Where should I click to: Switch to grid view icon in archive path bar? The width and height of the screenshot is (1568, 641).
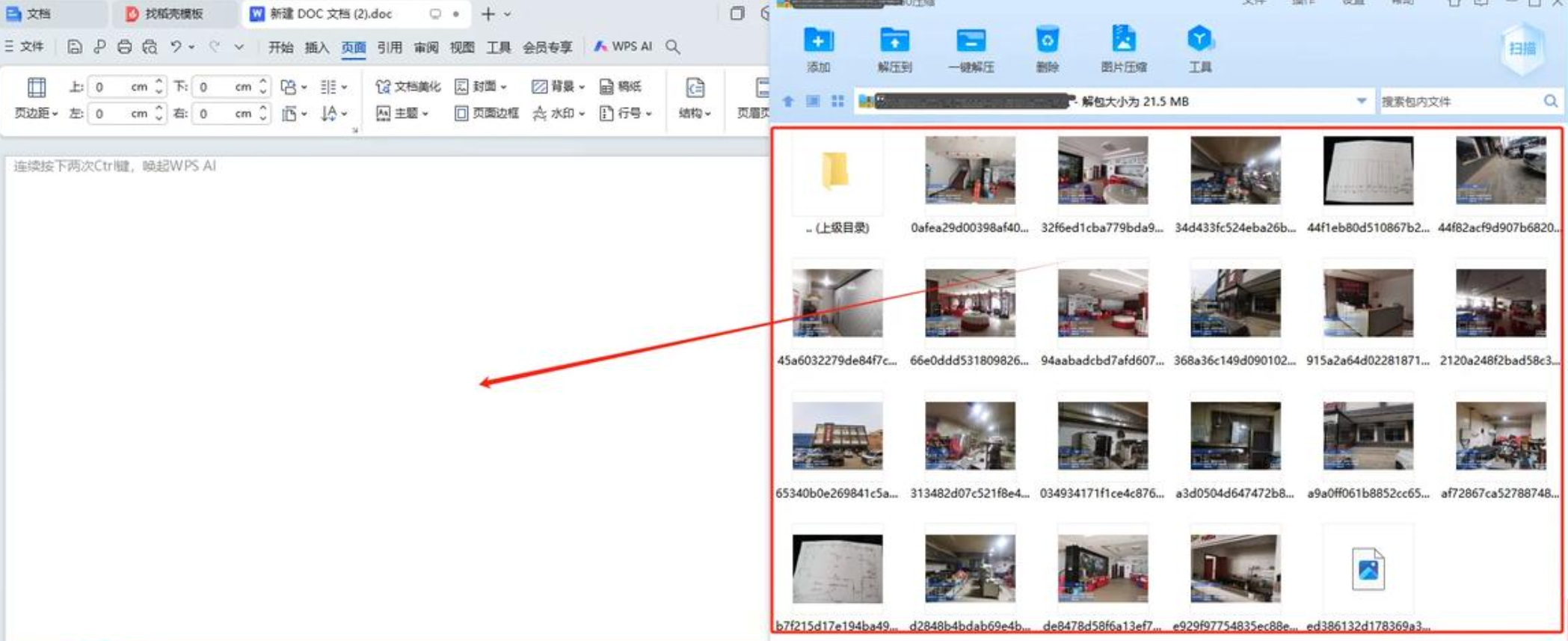(837, 101)
